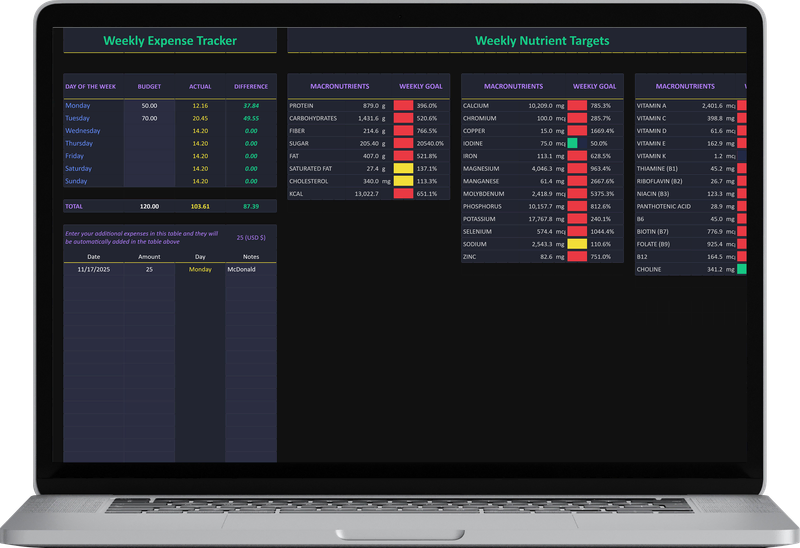The image size is (800, 548).
Task: Select the total budget 120.00
Action: (149, 207)
